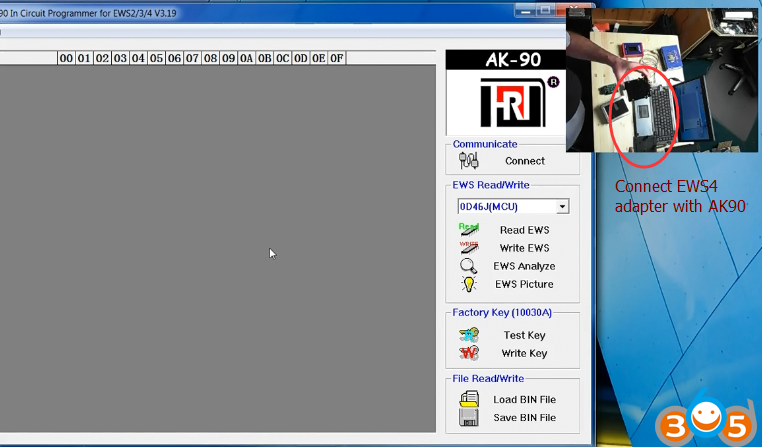This screenshot has height=447, width=762.
Task: Click hex column header 06
Action: (174, 58)
